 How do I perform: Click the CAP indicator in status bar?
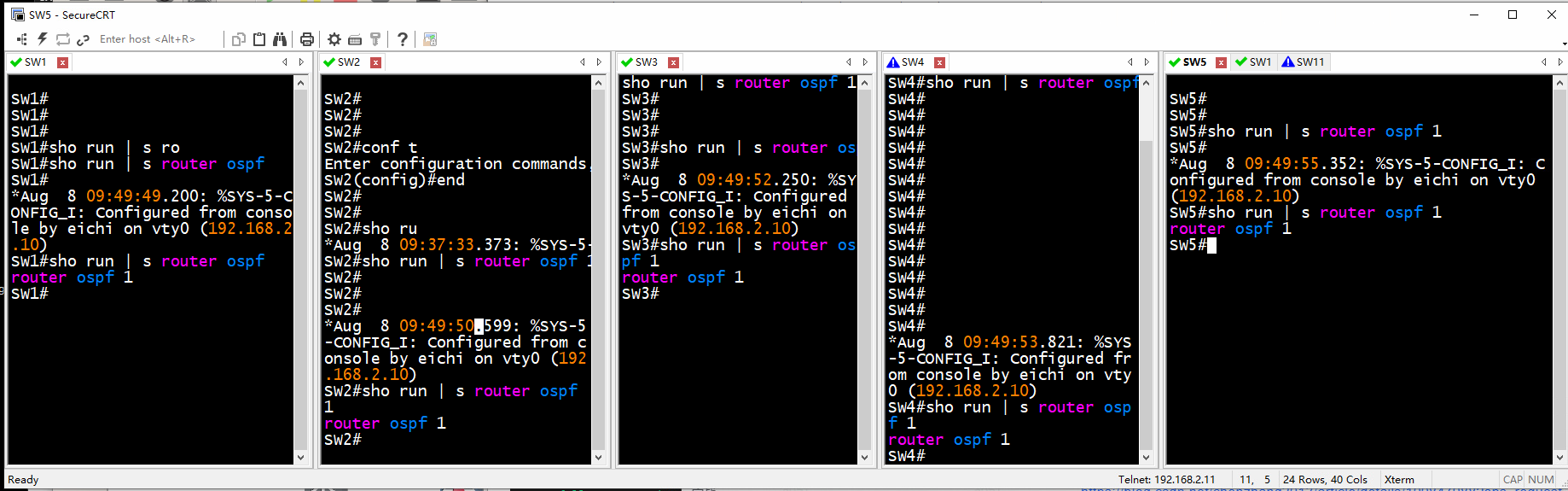1513,480
